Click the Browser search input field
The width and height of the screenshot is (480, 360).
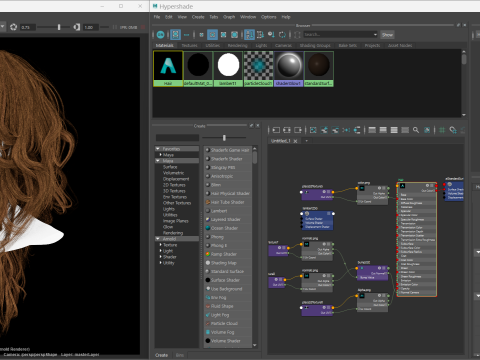click(x=338, y=35)
